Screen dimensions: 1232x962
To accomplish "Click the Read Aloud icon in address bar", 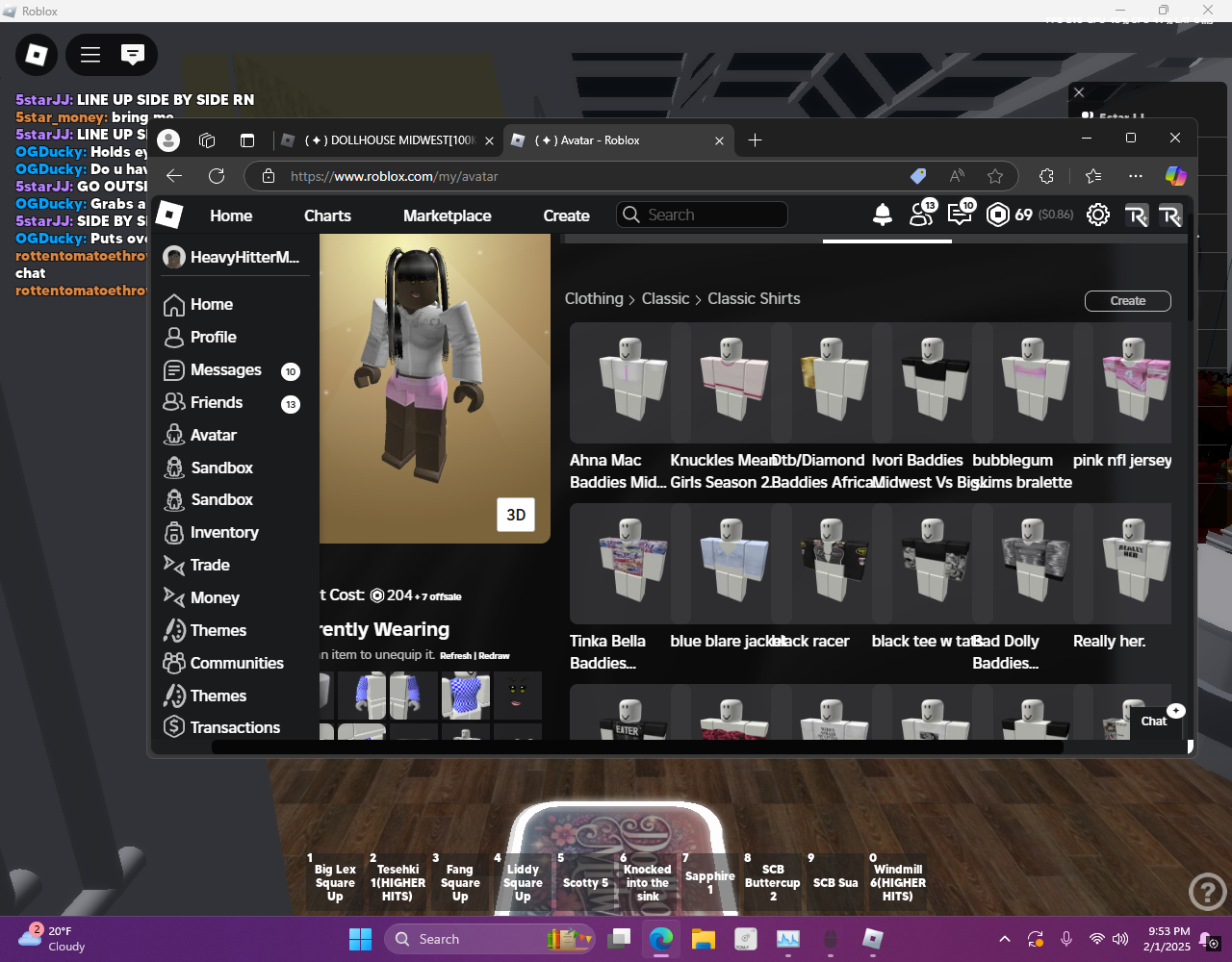I will (957, 176).
